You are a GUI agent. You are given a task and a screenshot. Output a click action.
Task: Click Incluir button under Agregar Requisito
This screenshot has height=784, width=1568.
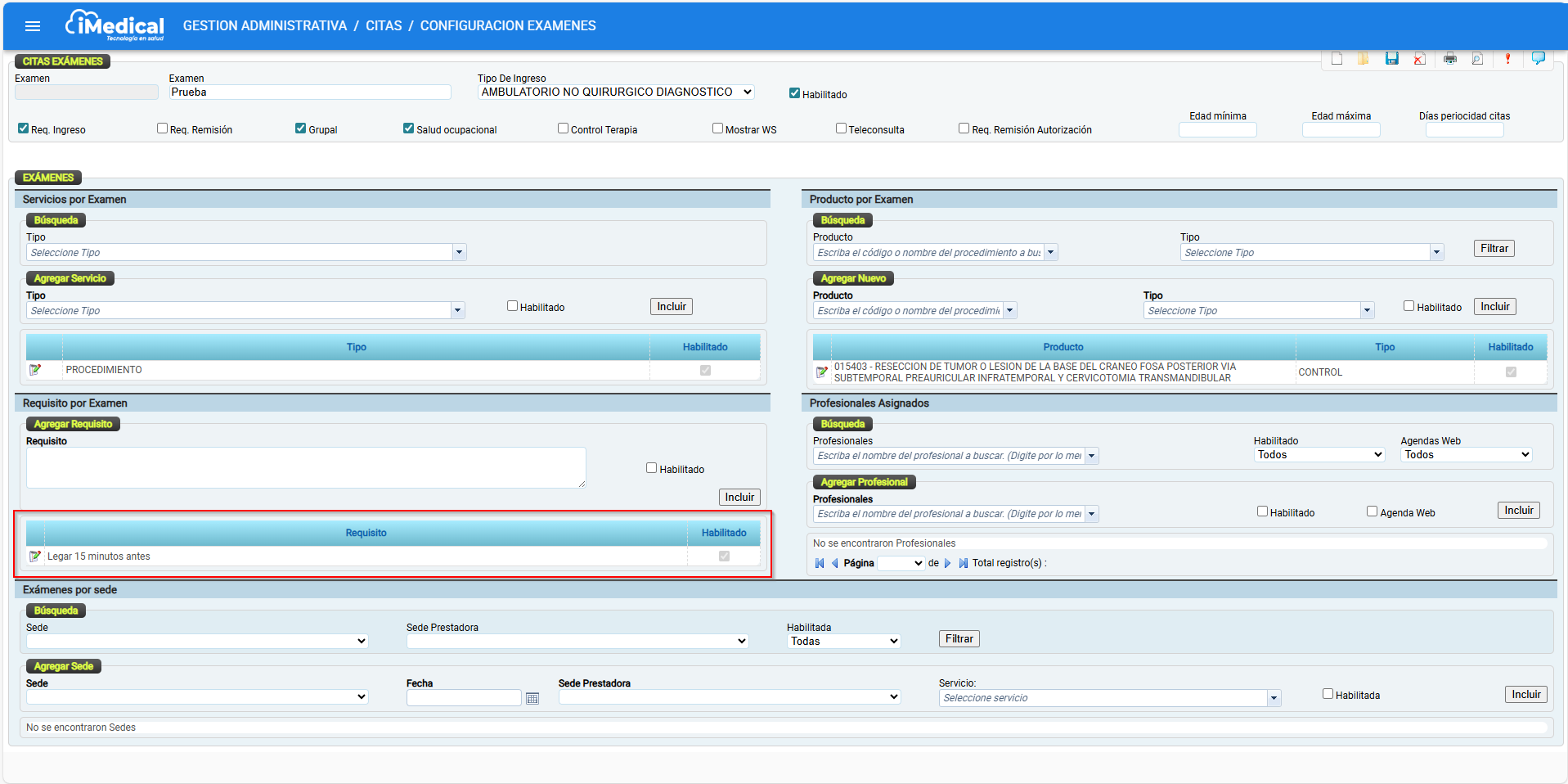(739, 498)
